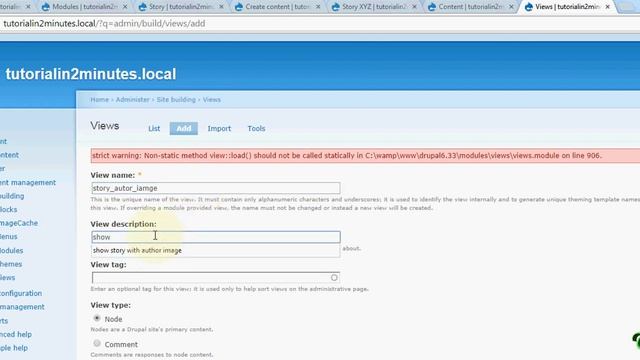
Task: Open Modules in sidebar menu
Action: [11, 251]
